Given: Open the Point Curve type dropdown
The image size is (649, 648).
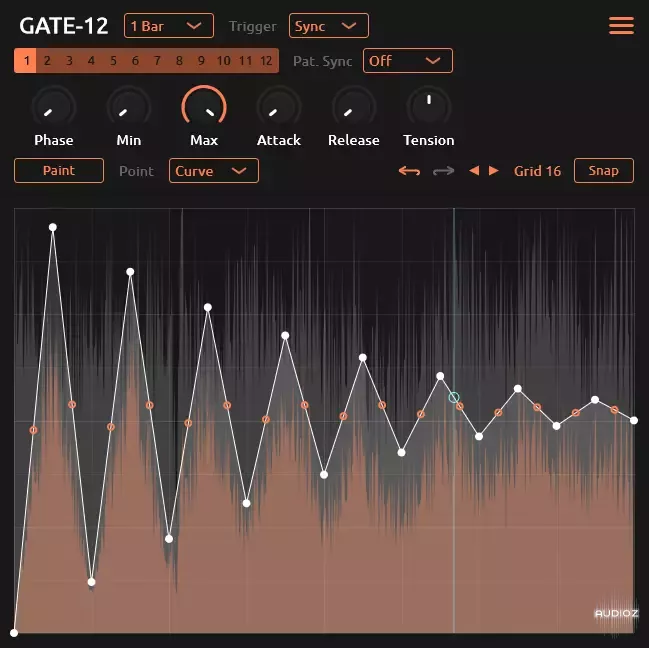Looking at the screenshot, I should (214, 170).
